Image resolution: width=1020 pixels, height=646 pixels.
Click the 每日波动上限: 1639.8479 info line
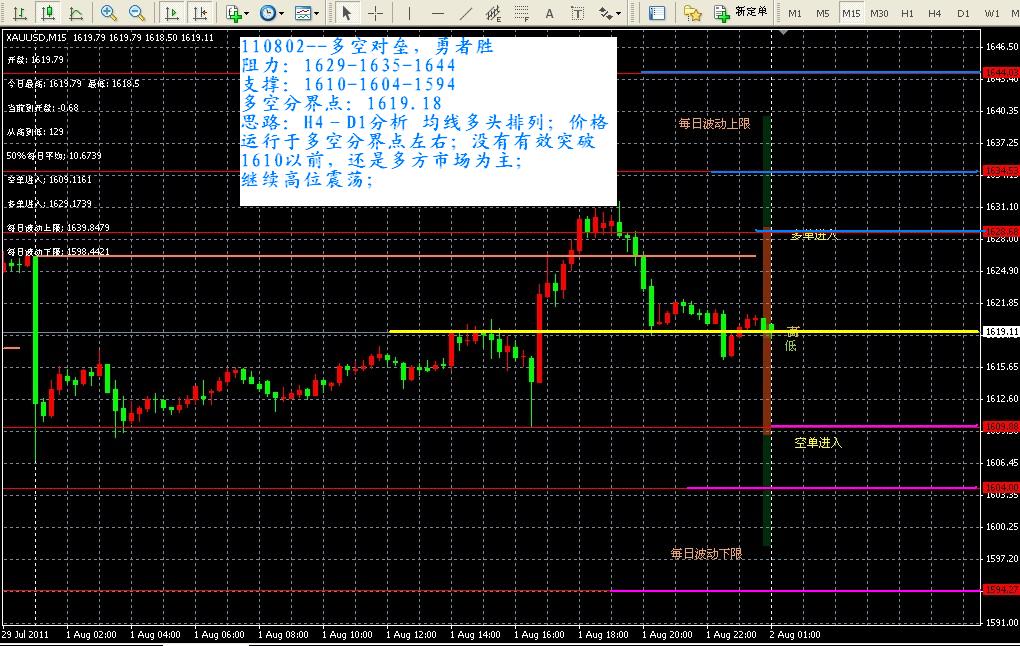58,228
